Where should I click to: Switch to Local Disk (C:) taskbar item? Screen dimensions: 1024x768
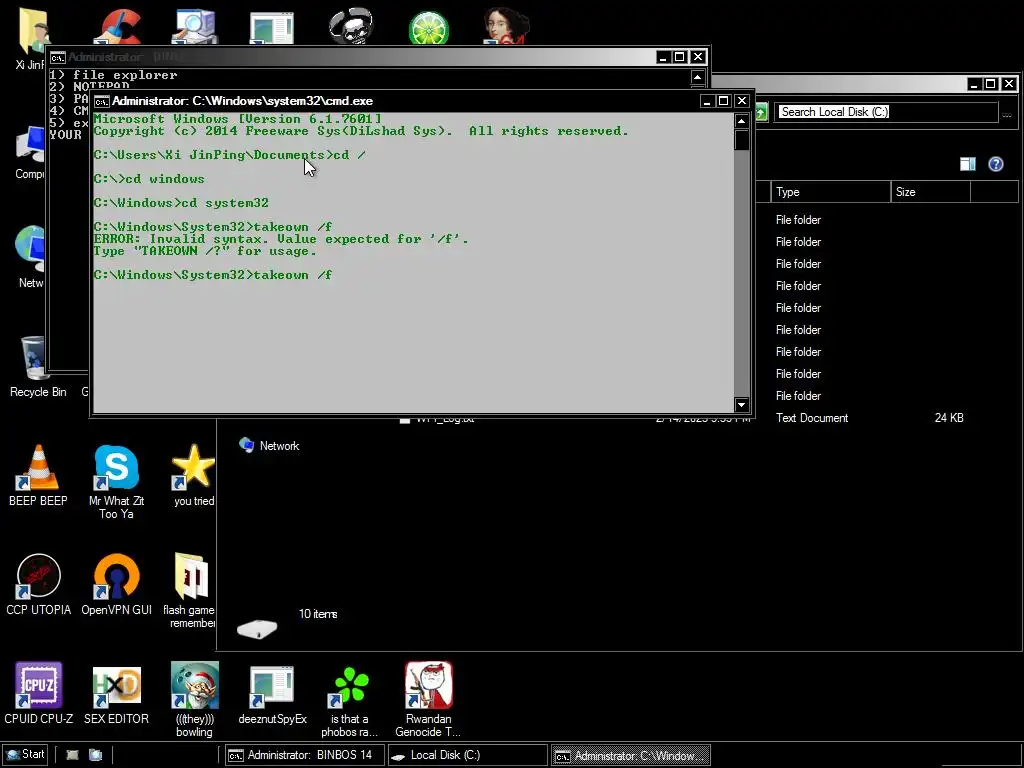tap(468, 755)
